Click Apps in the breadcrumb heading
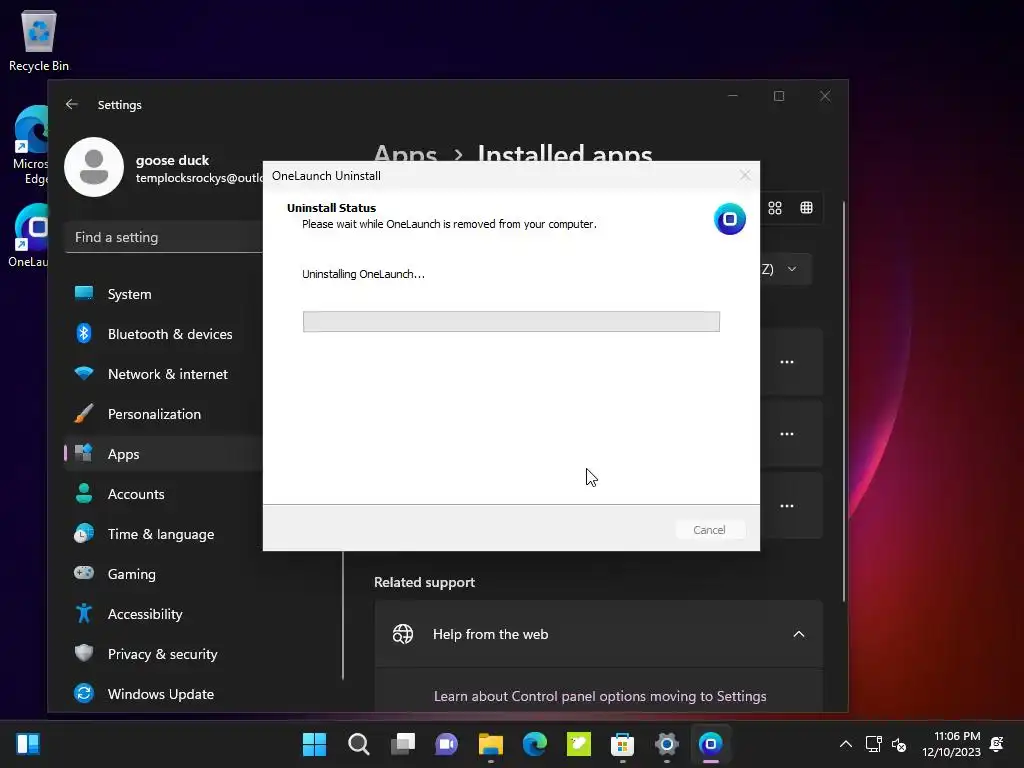Viewport: 1024px width, 768px height. click(x=406, y=155)
